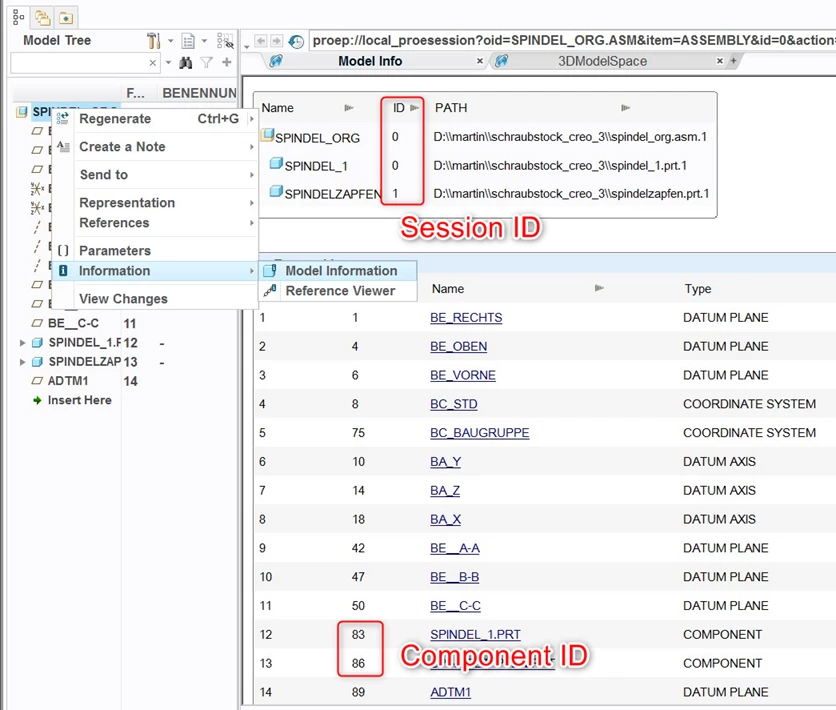The image size is (836, 710).
Task: Open the BE__A-A link
Action: point(455,548)
